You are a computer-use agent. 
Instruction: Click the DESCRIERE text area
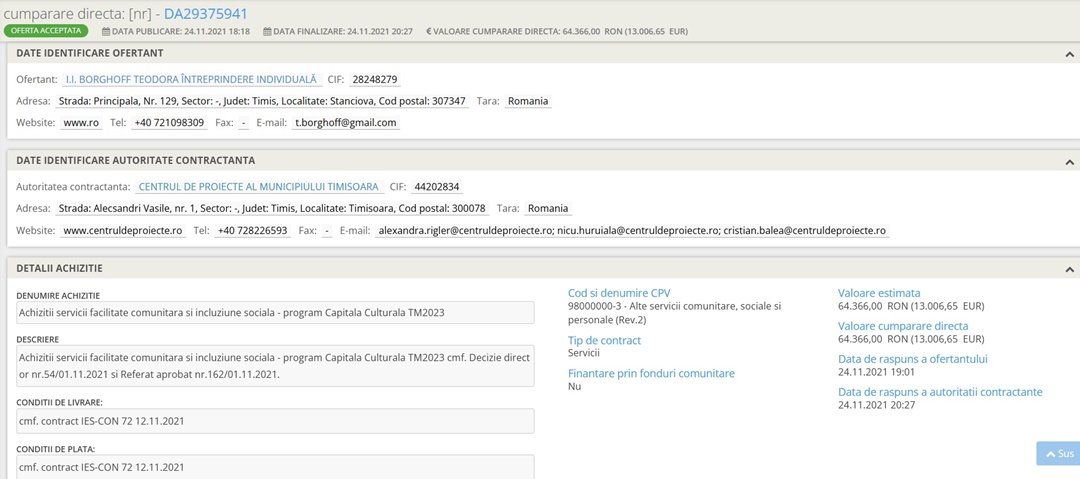[x=276, y=366]
